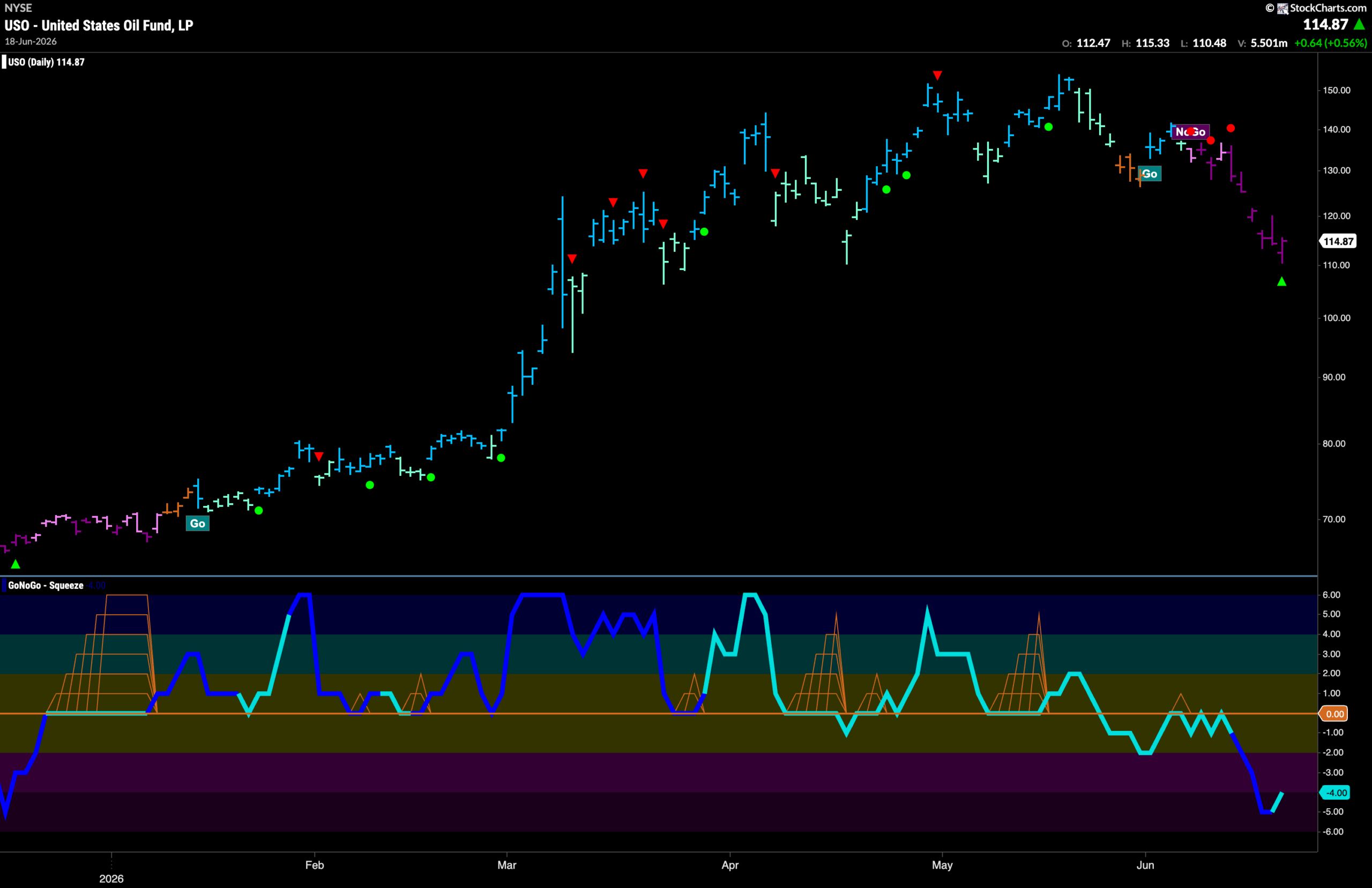Click the green up arrow beside 114.87 header price

[x=1360, y=24]
